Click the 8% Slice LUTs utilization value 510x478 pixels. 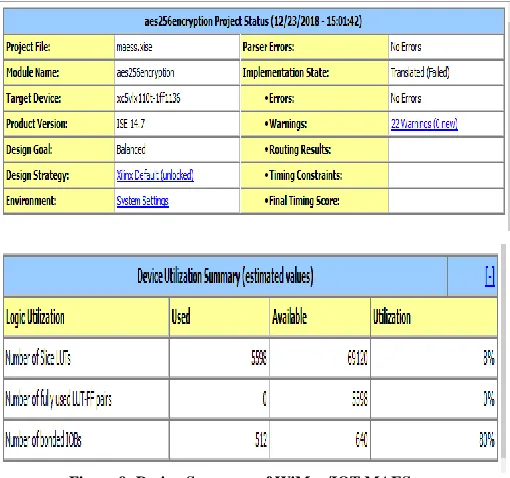489,358
